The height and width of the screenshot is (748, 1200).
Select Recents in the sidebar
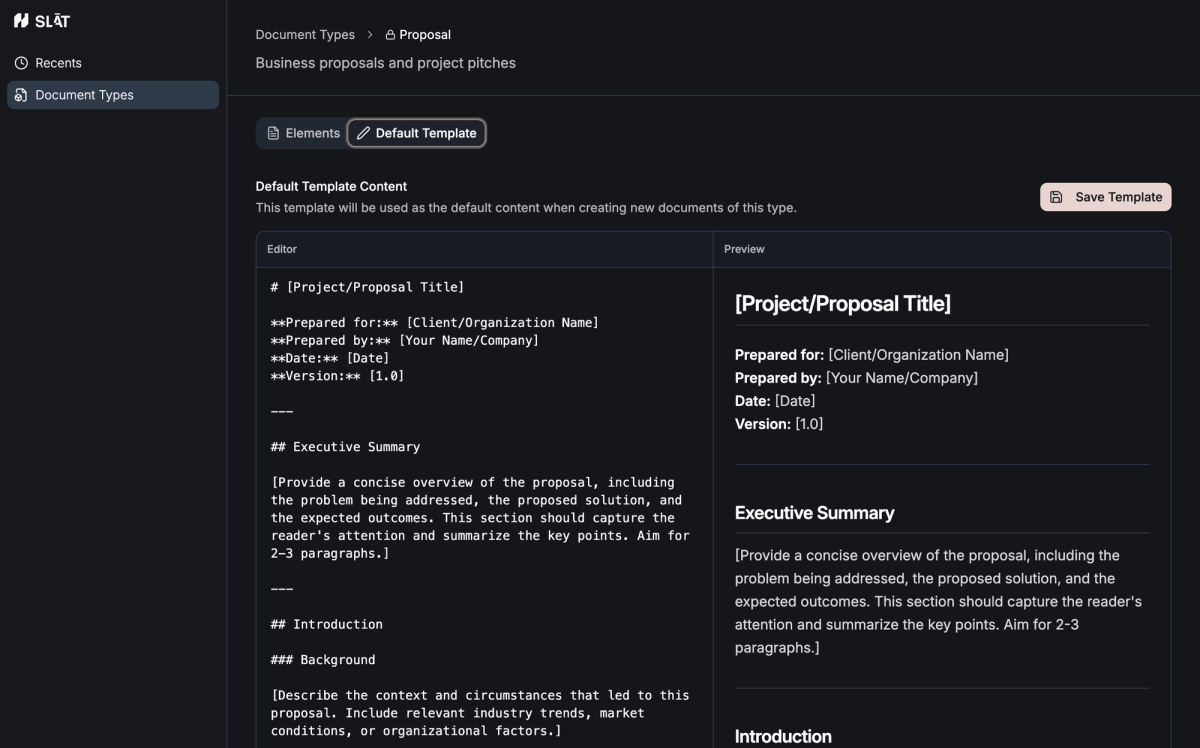pyautogui.click(x=58, y=62)
